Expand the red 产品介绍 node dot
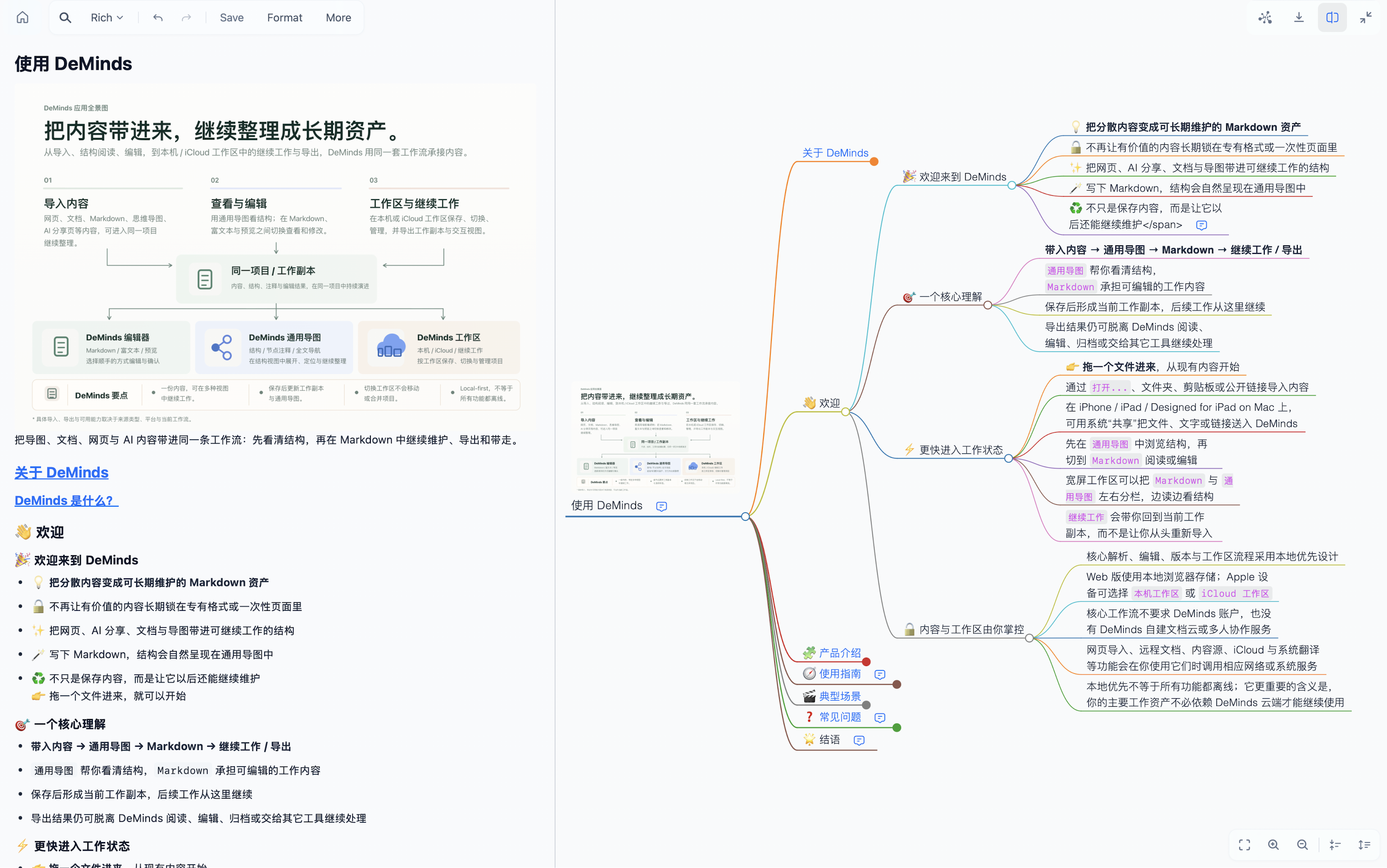1387x868 pixels. pyautogui.click(x=866, y=662)
